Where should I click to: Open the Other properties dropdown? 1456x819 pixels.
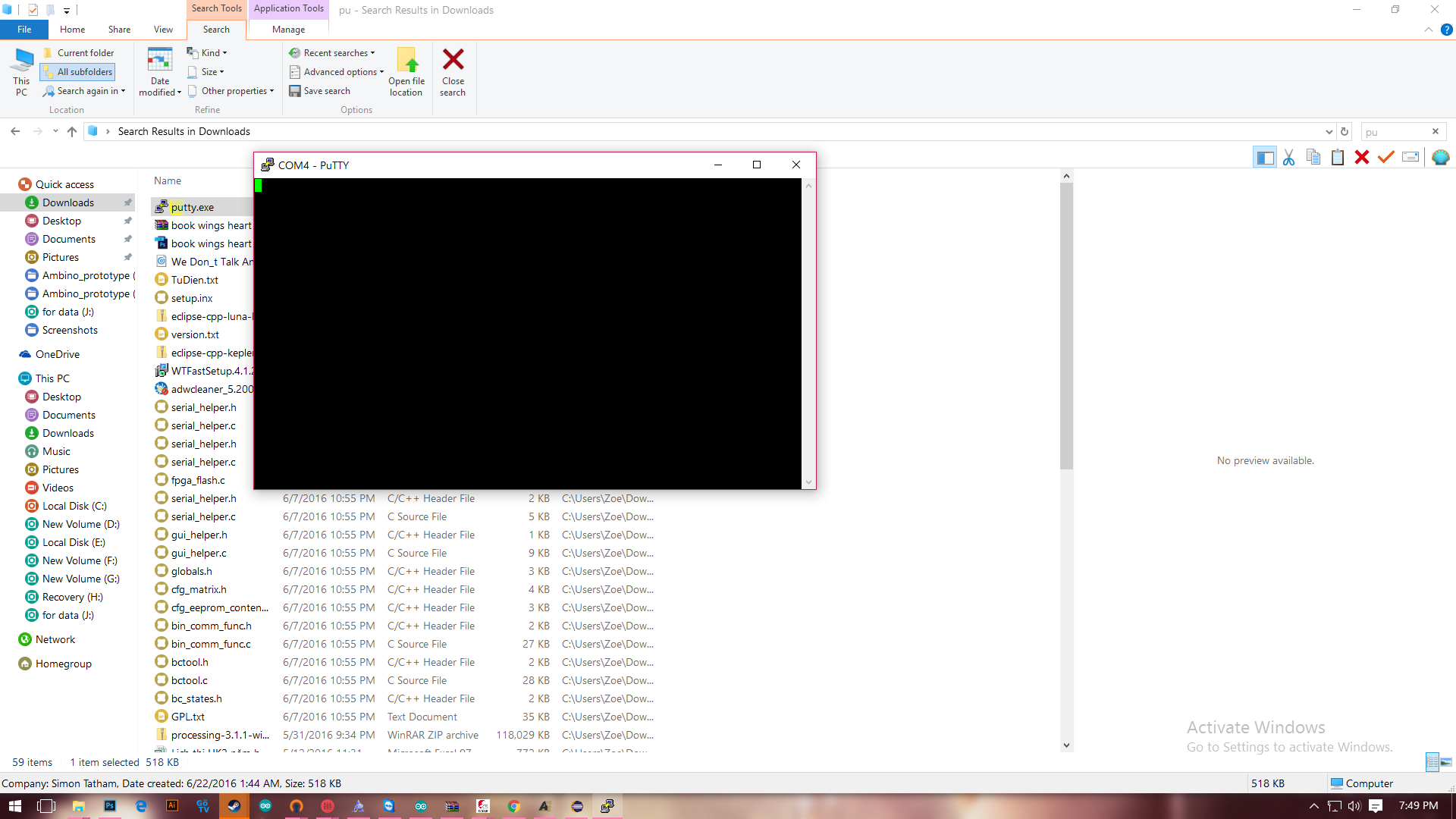(231, 91)
